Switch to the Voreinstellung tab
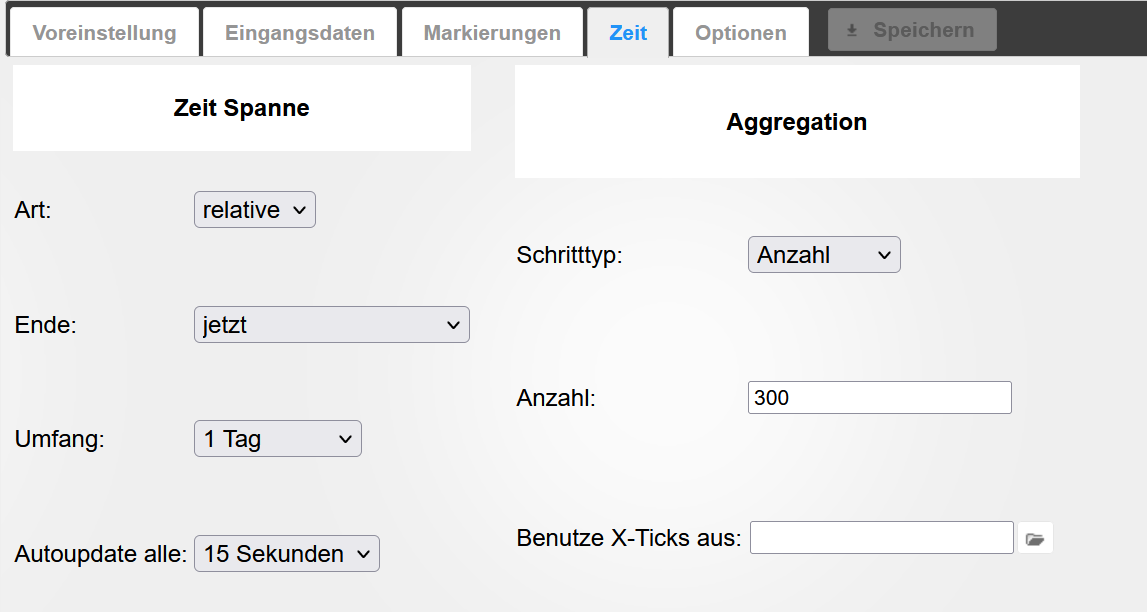Viewport: 1147px width, 612px height. pos(104,33)
